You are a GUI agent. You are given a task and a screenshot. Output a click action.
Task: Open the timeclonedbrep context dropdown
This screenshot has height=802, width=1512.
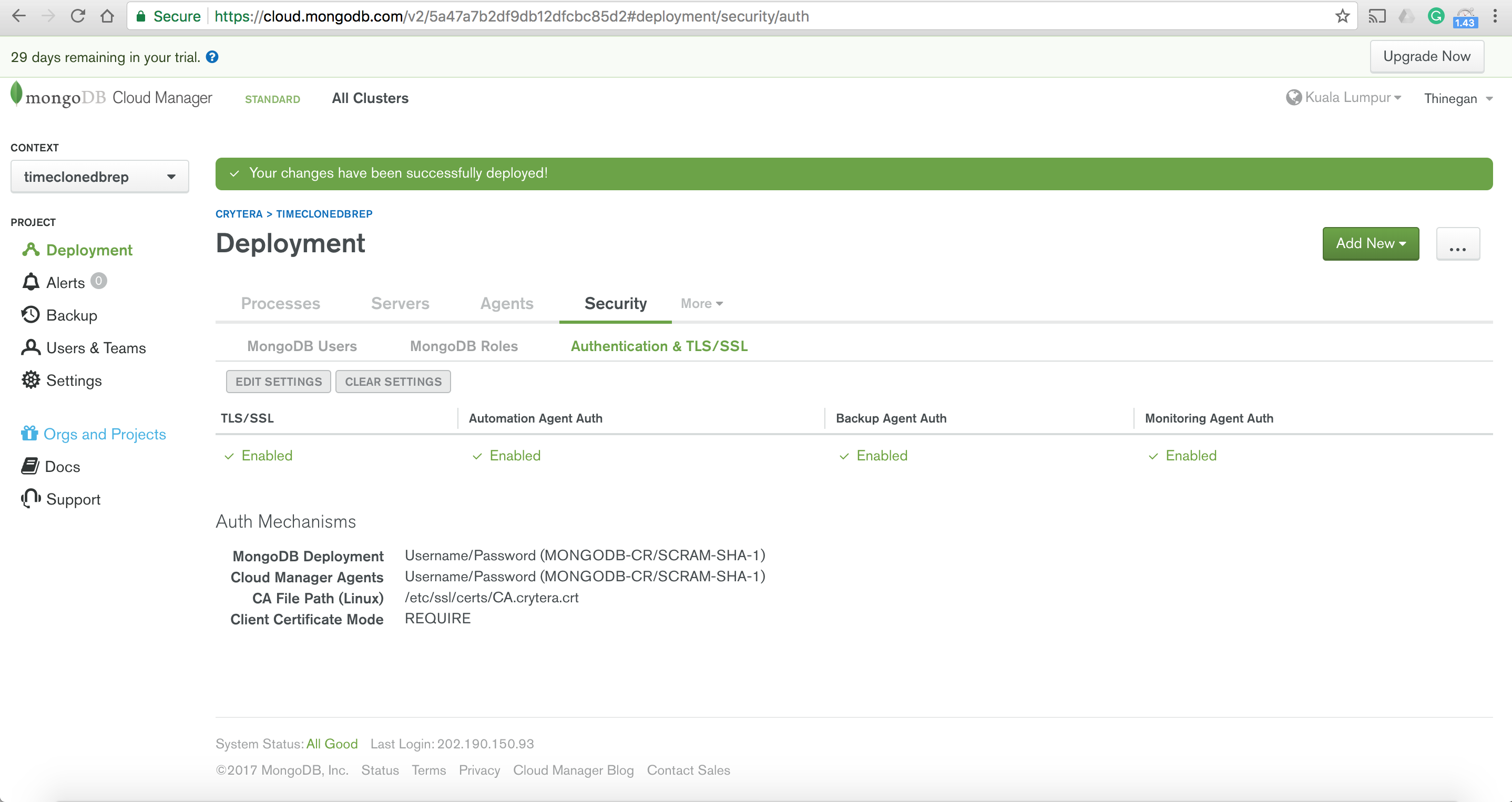100,177
